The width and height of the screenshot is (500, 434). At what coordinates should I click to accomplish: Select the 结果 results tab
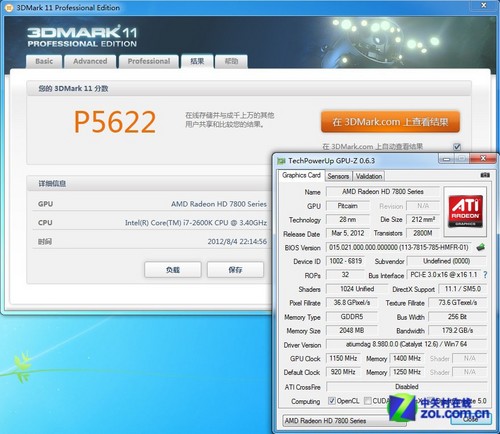pos(197,61)
